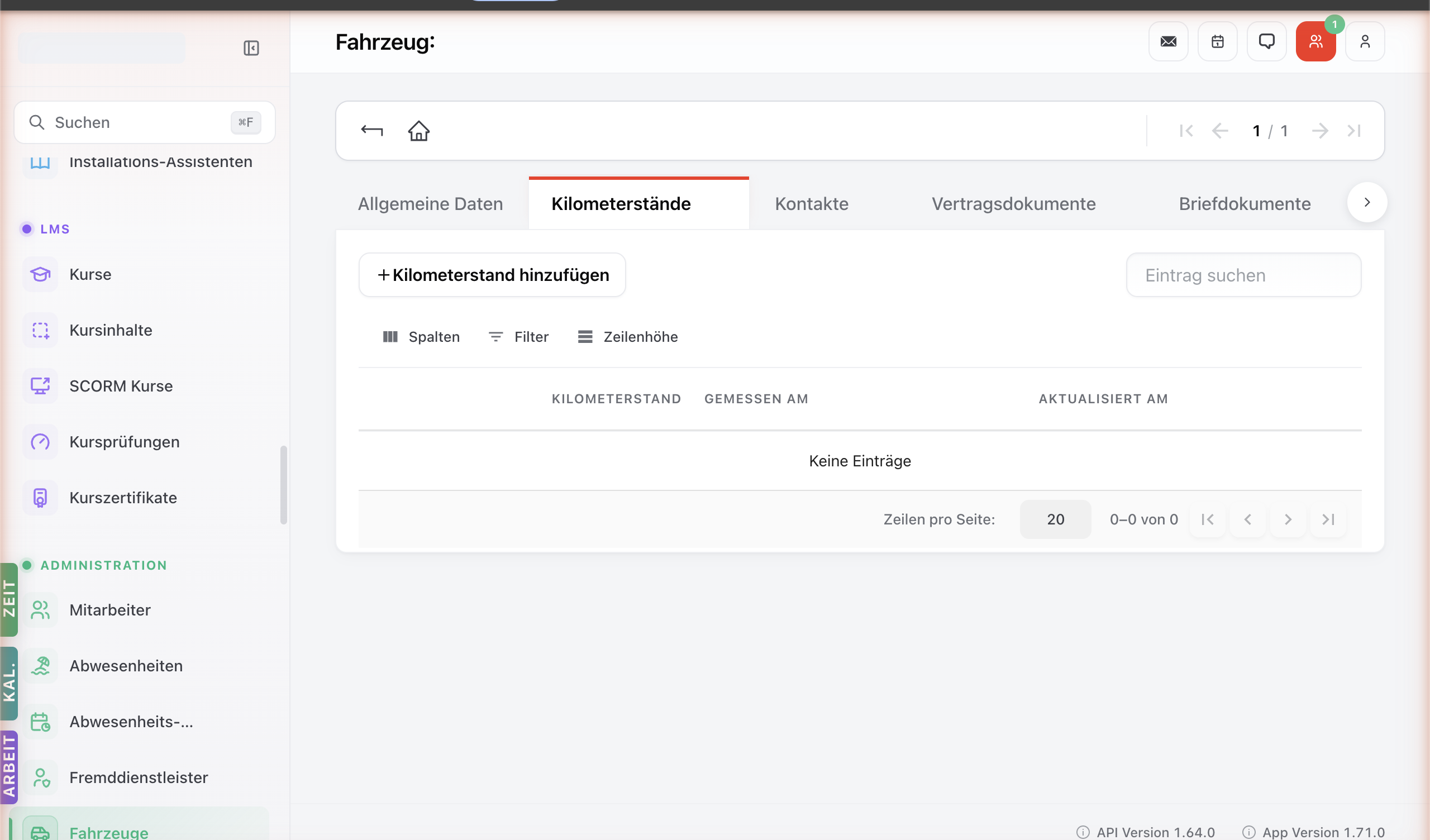Go back using the return arrow icon
This screenshot has height=840, width=1430.
pyautogui.click(x=371, y=131)
